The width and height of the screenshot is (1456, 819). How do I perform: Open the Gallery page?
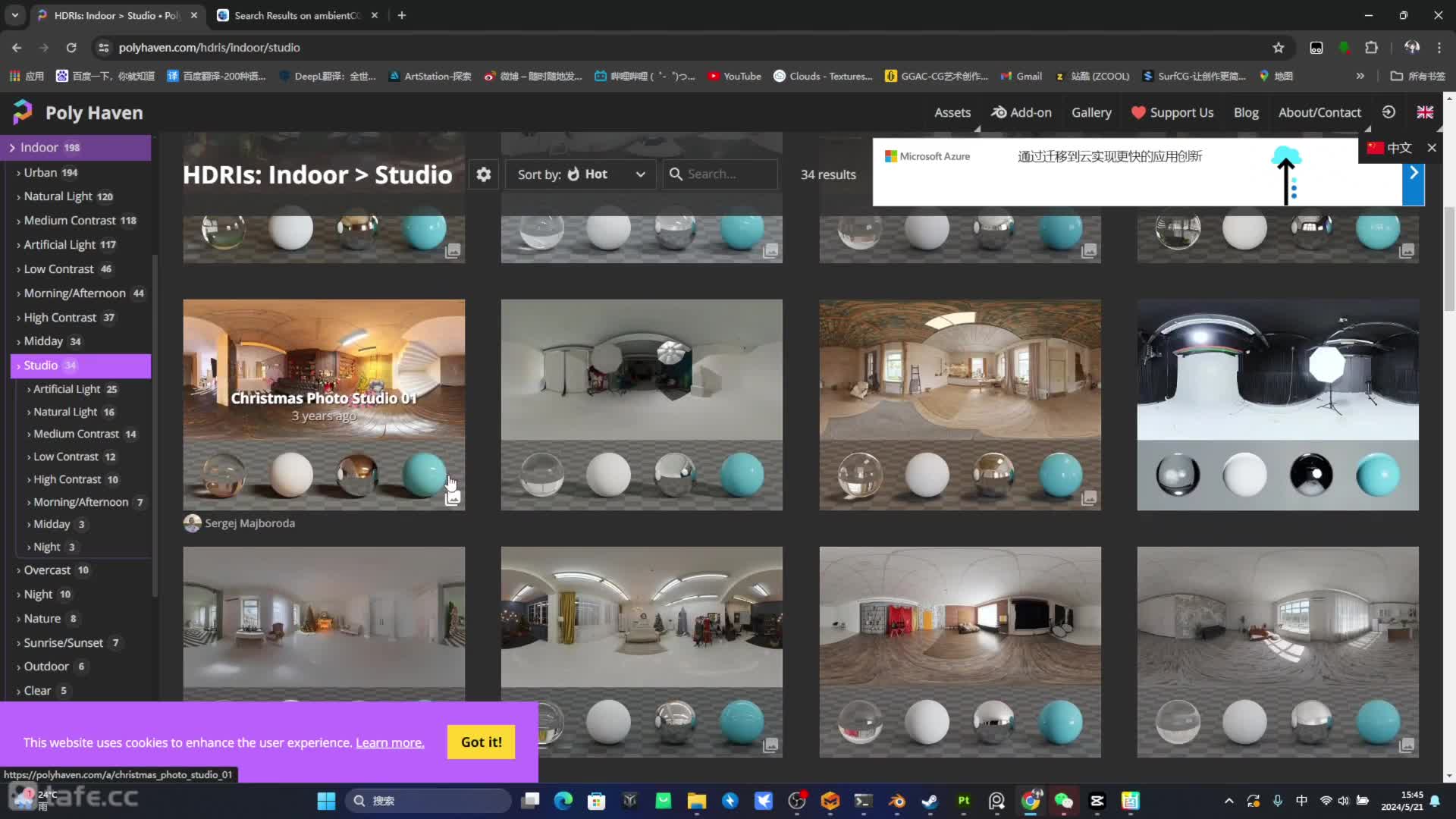[1091, 112]
